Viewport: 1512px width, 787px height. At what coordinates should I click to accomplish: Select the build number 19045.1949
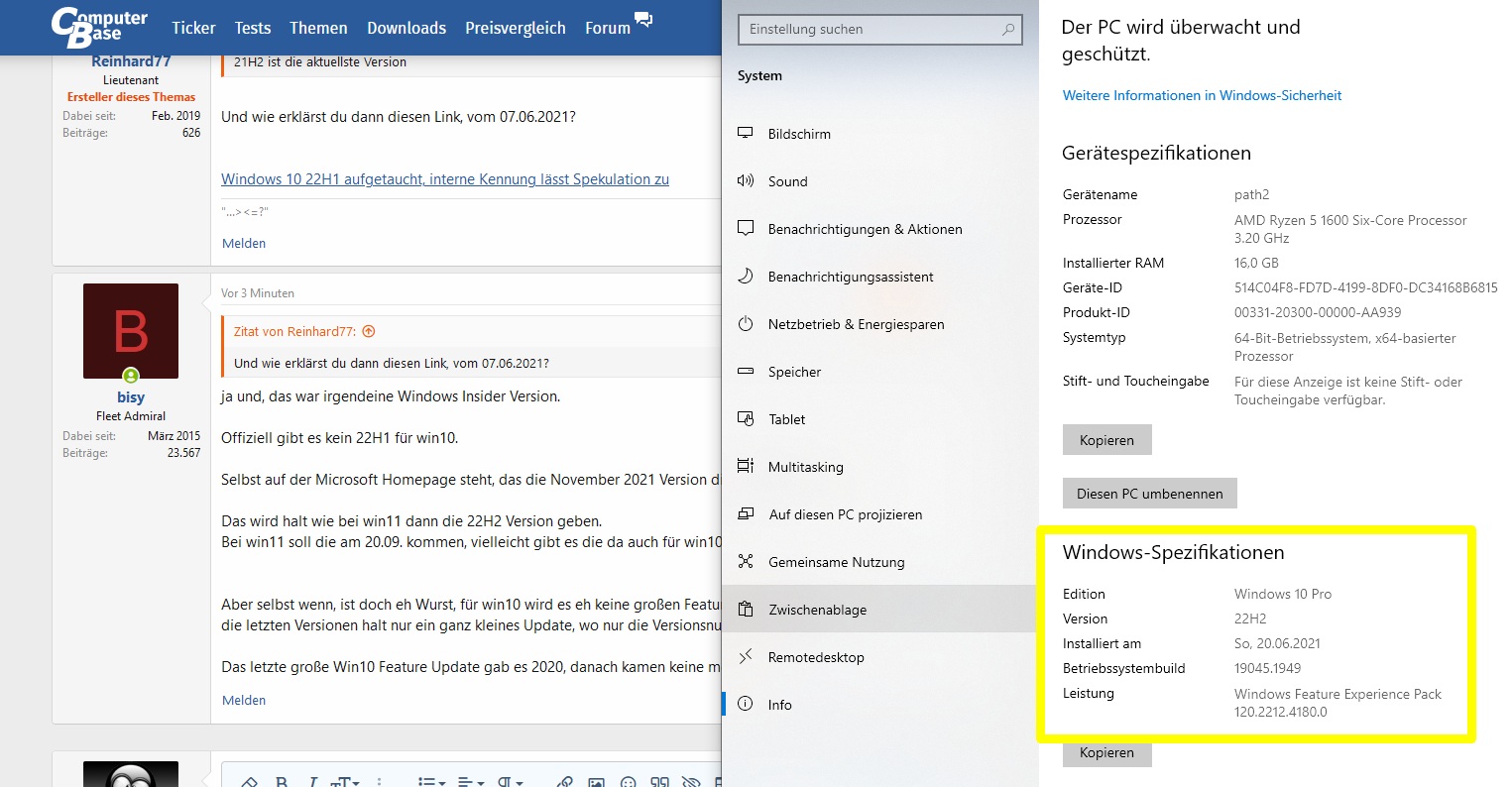point(1267,668)
